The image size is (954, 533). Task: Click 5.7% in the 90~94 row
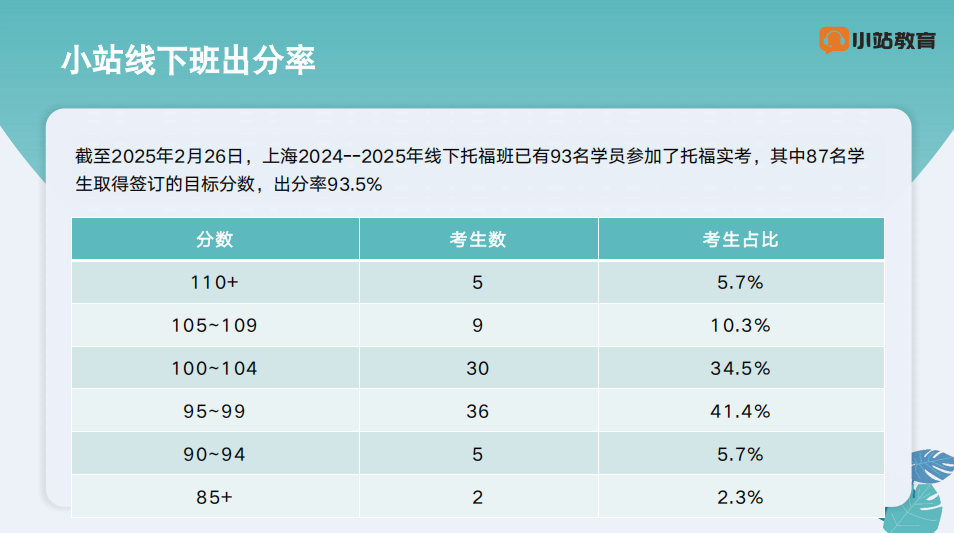coord(741,454)
